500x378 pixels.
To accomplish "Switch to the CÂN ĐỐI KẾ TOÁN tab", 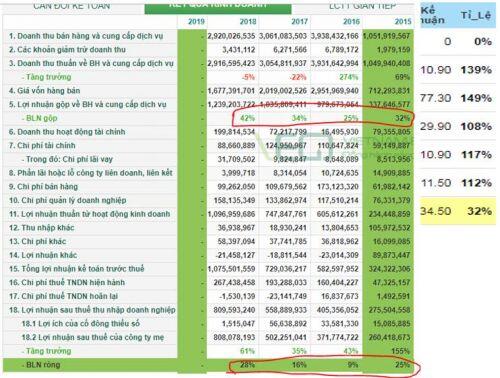I will [72, 6].
